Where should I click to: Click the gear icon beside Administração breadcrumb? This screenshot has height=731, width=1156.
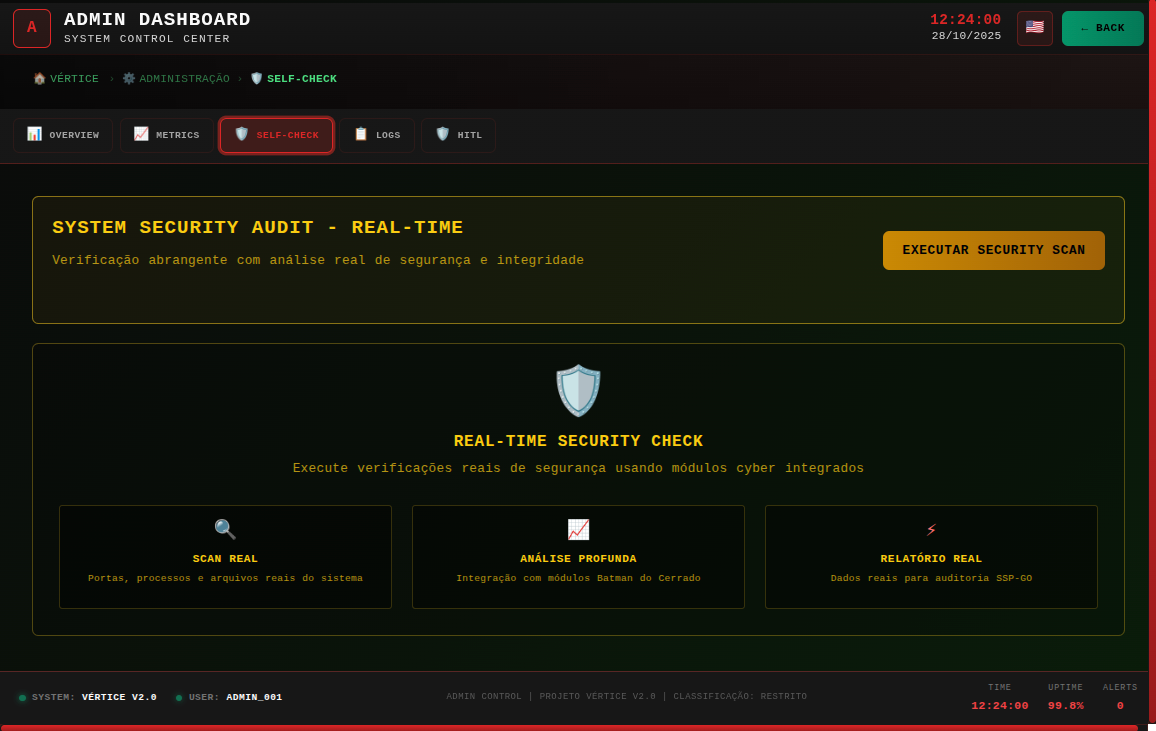[127, 78]
